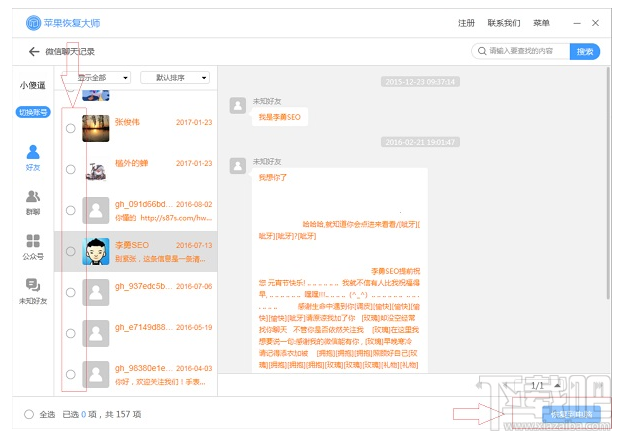Select the radio button for 墙外的蝉
The width and height of the screenshot is (619, 436).
[x=71, y=169]
